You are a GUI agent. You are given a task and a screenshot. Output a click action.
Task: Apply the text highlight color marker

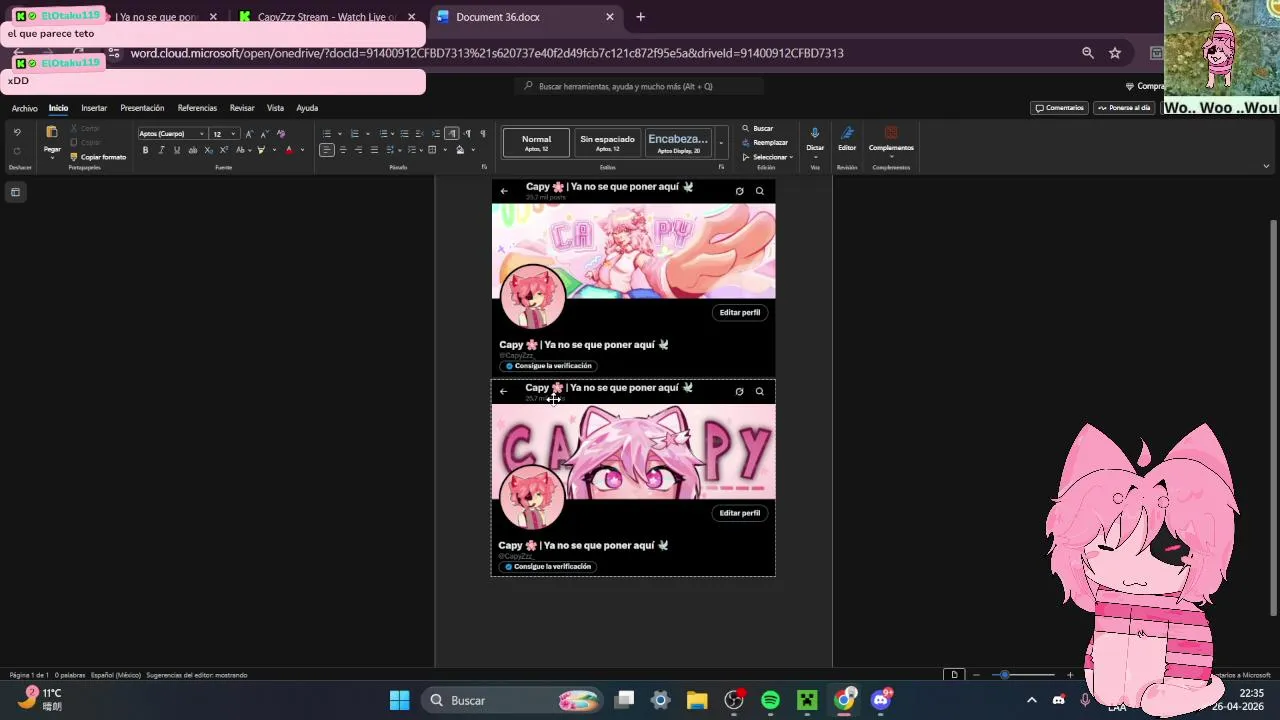(261, 150)
